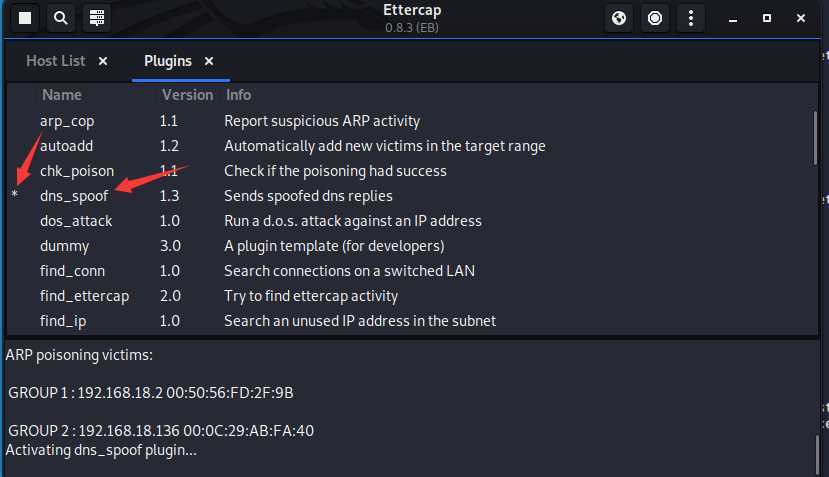Open the hosts list icon in the header bar
The height and width of the screenshot is (477, 829).
tap(97, 18)
